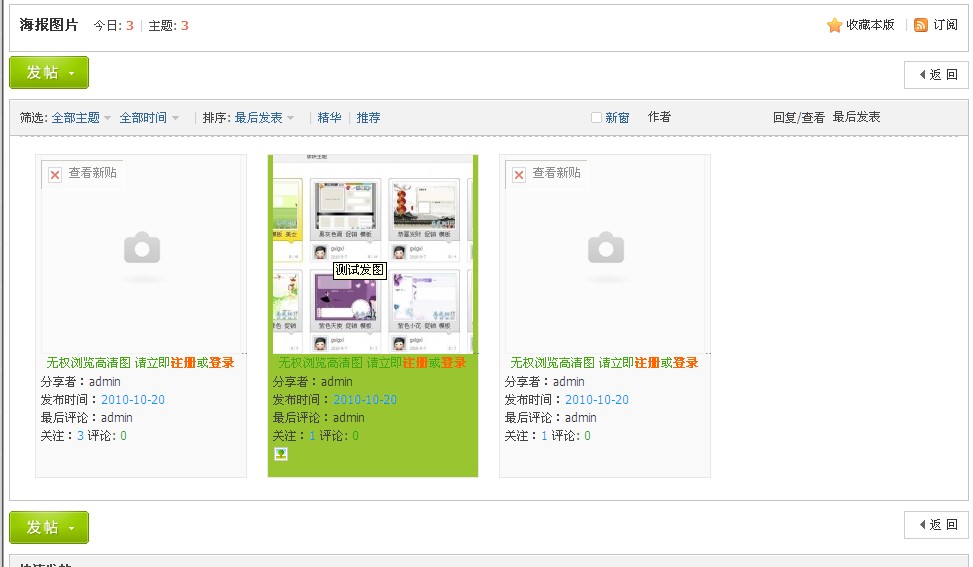Filter by 推荐 posts
Image resolution: width=973 pixels, height=567 pixels.
tap(369, 118)
